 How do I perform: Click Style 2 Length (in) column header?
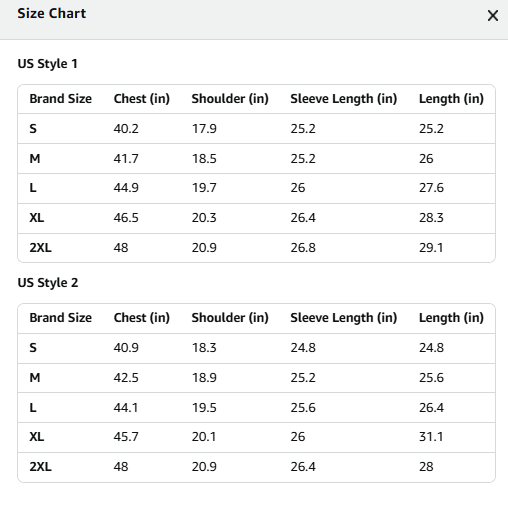point(451,318)
